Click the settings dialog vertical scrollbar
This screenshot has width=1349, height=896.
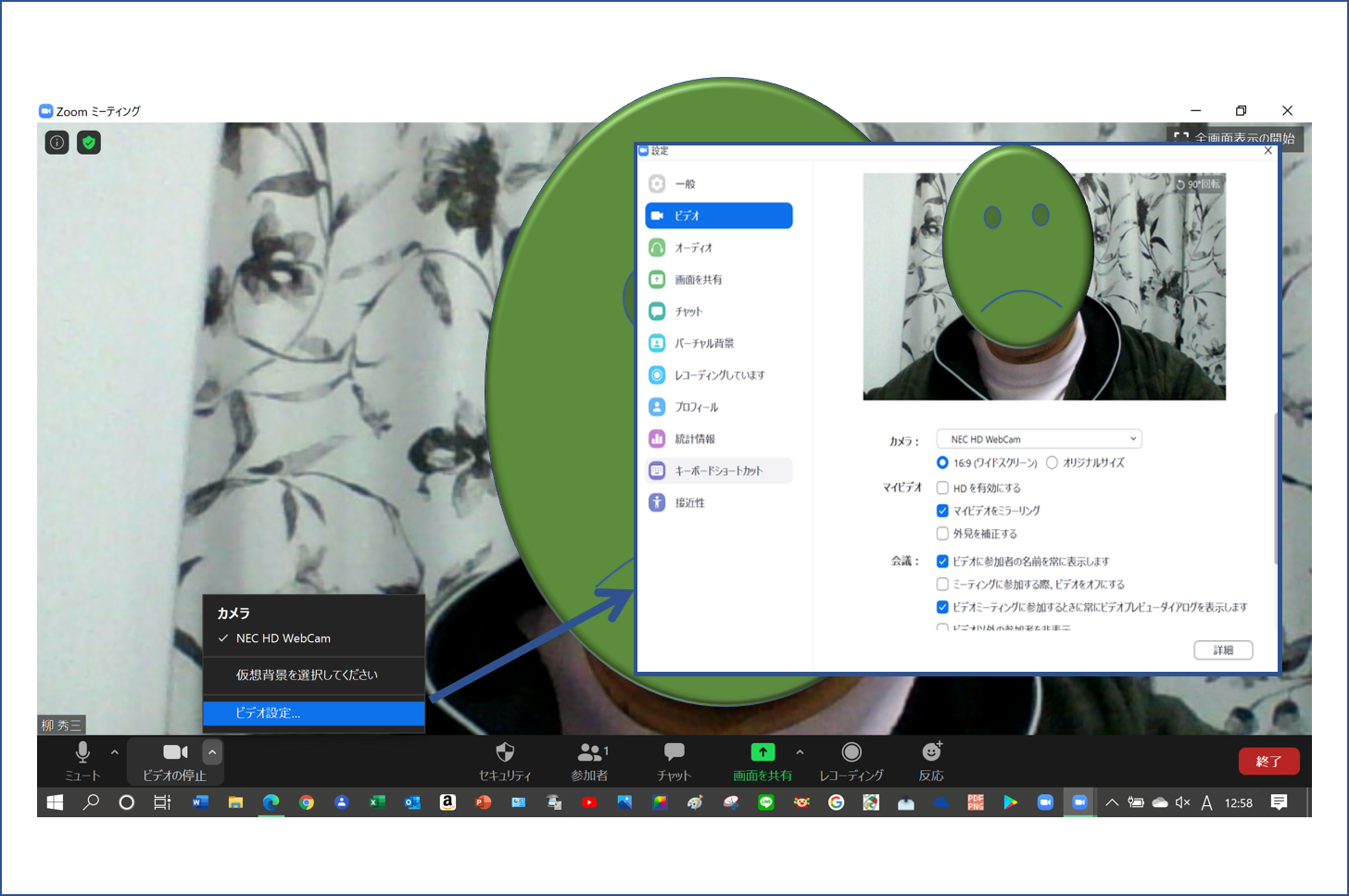(x=1276, y=486)
